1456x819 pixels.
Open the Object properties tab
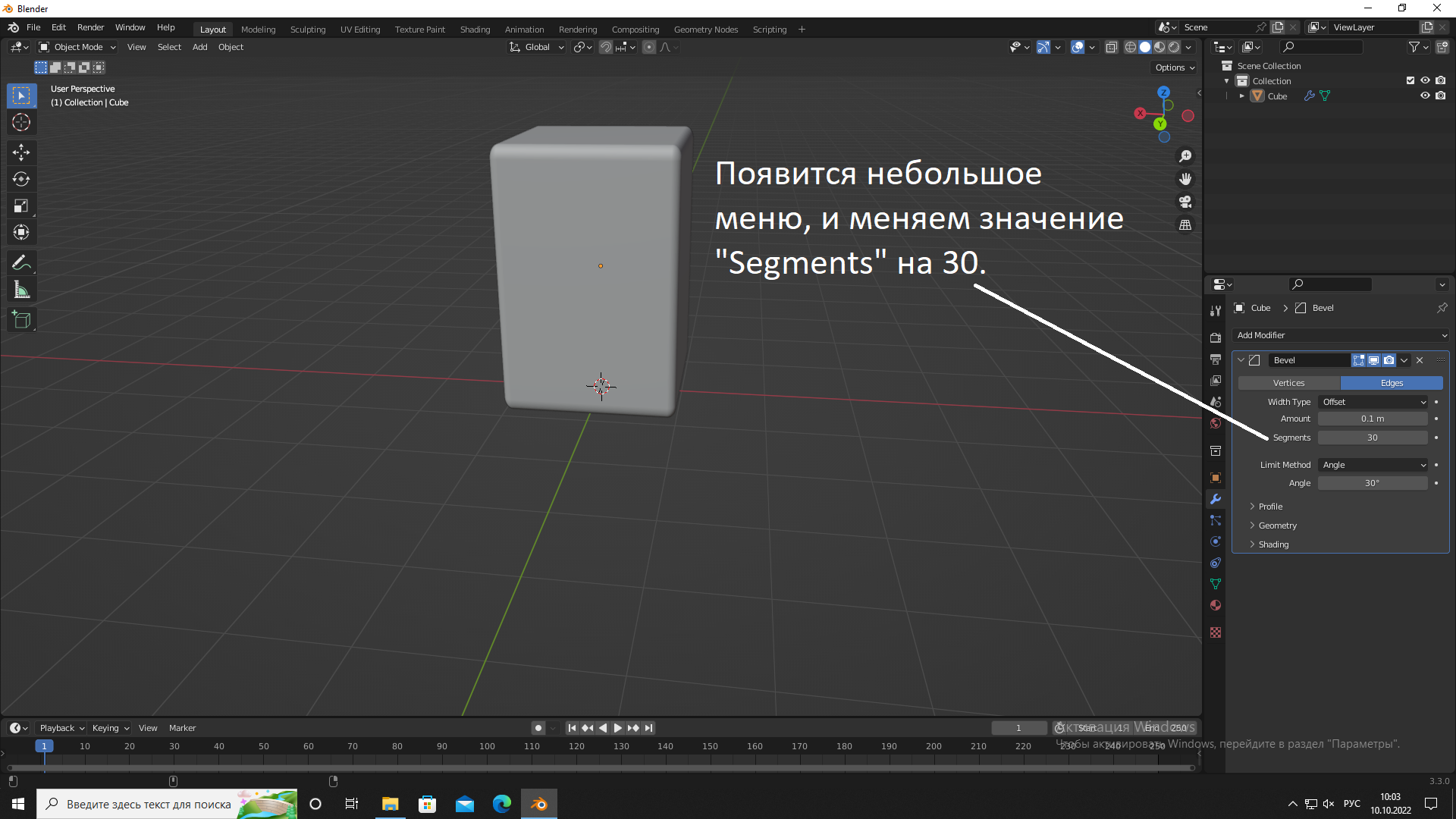click(1216, 478)
